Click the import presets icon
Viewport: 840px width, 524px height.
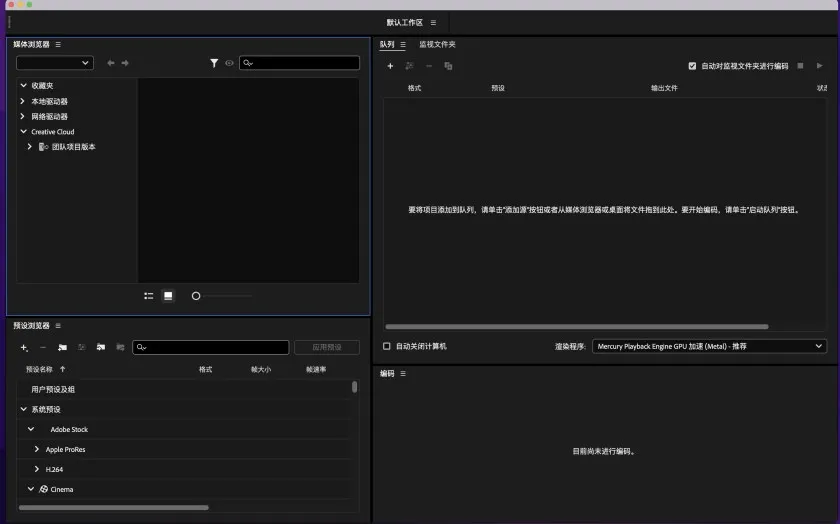pos(101,347)
